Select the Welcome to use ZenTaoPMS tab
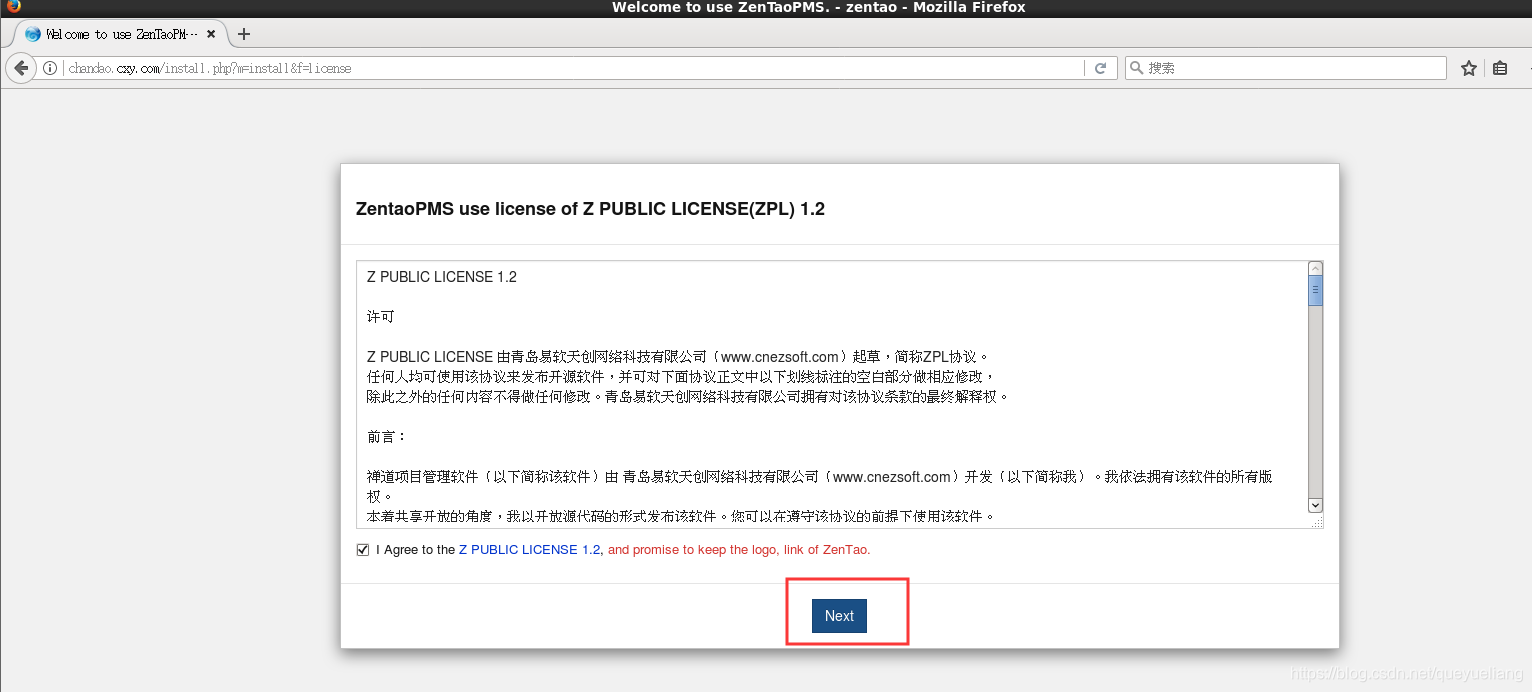 click(x=120, y=34)
